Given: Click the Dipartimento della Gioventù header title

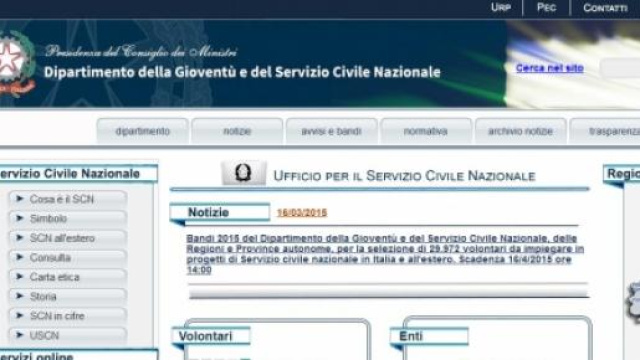Looking at the screenshot, I should click(x=242, y=72).
